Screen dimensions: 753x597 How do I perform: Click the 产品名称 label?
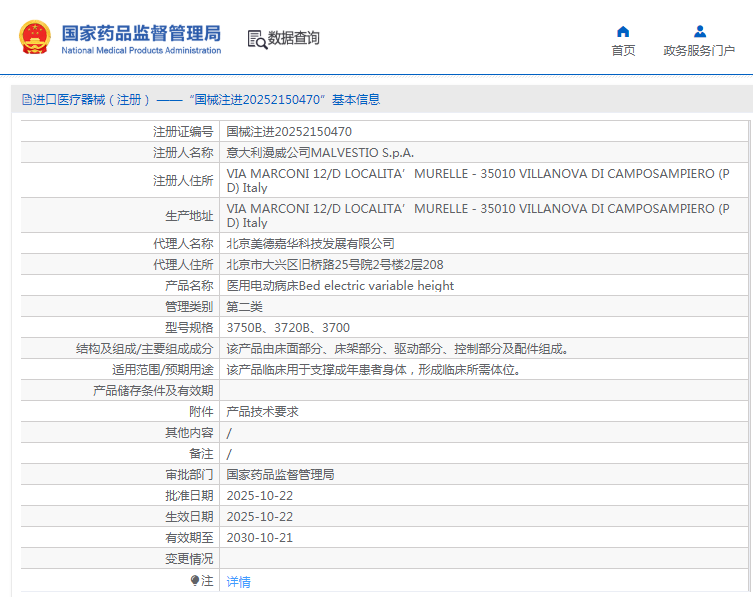click(189, 286)
